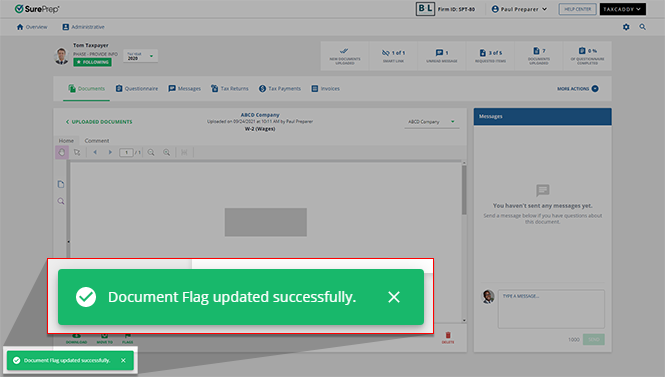
Task: Click the Firm ID: SPT-80 label
Action: tap(456, 9)
